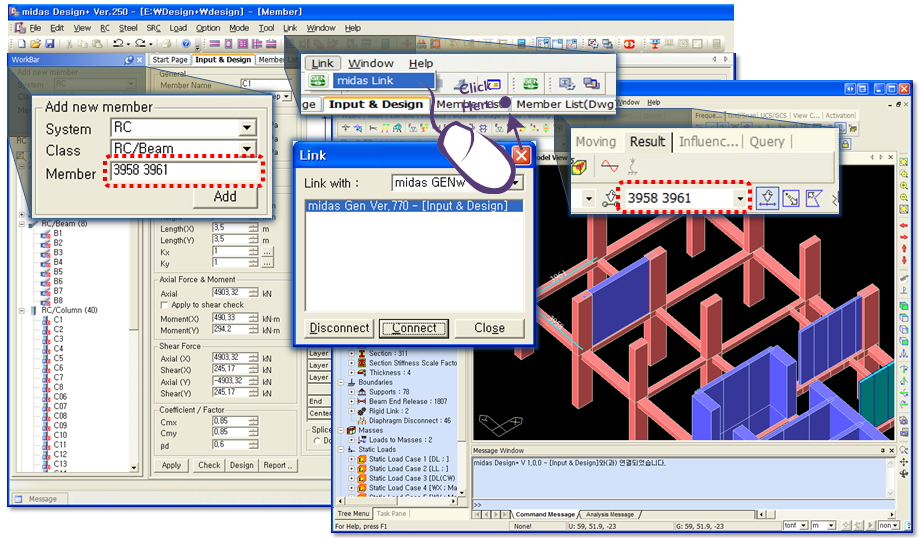Image resolution: width=921 pixels, height=538 pixels.
Task: Click Disconnect in the Link dialog
Action: pos(339,328)
